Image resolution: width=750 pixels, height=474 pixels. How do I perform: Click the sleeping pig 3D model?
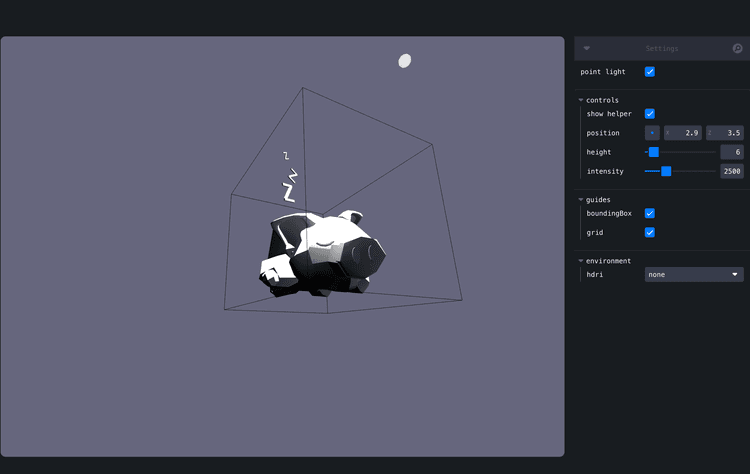tap(325, 253)
